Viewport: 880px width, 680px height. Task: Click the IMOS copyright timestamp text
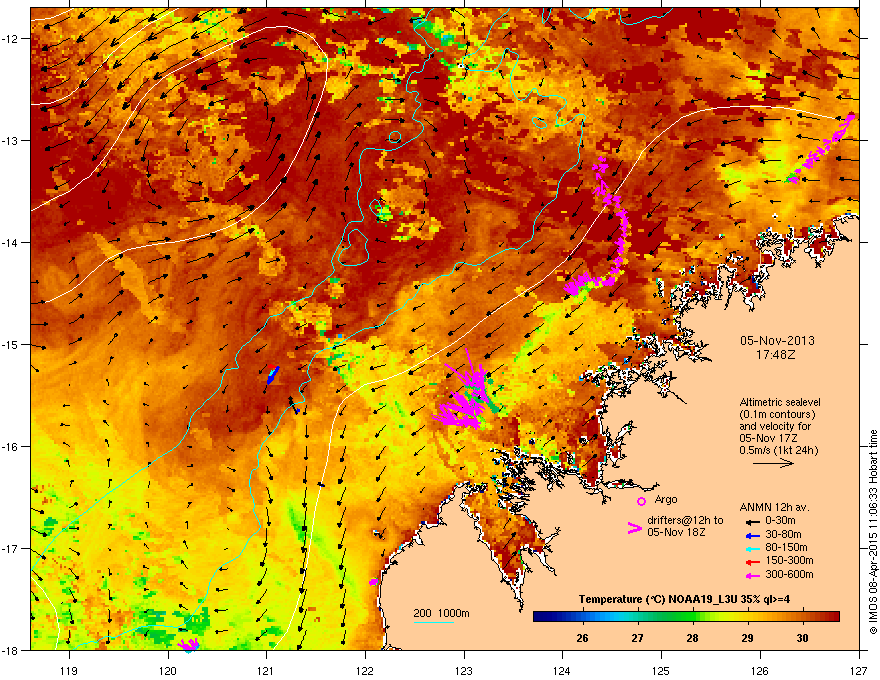coord(873,532)
